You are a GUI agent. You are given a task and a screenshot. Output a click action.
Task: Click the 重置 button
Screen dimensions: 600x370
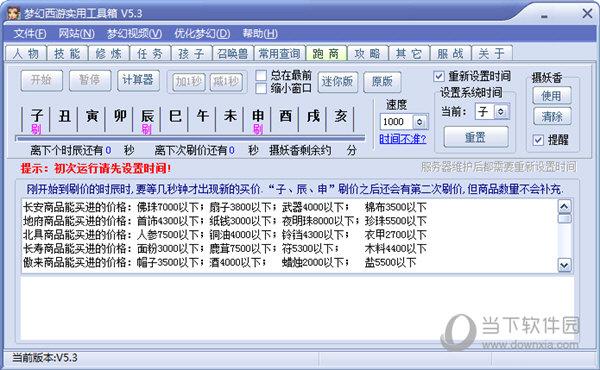[476, 137]
